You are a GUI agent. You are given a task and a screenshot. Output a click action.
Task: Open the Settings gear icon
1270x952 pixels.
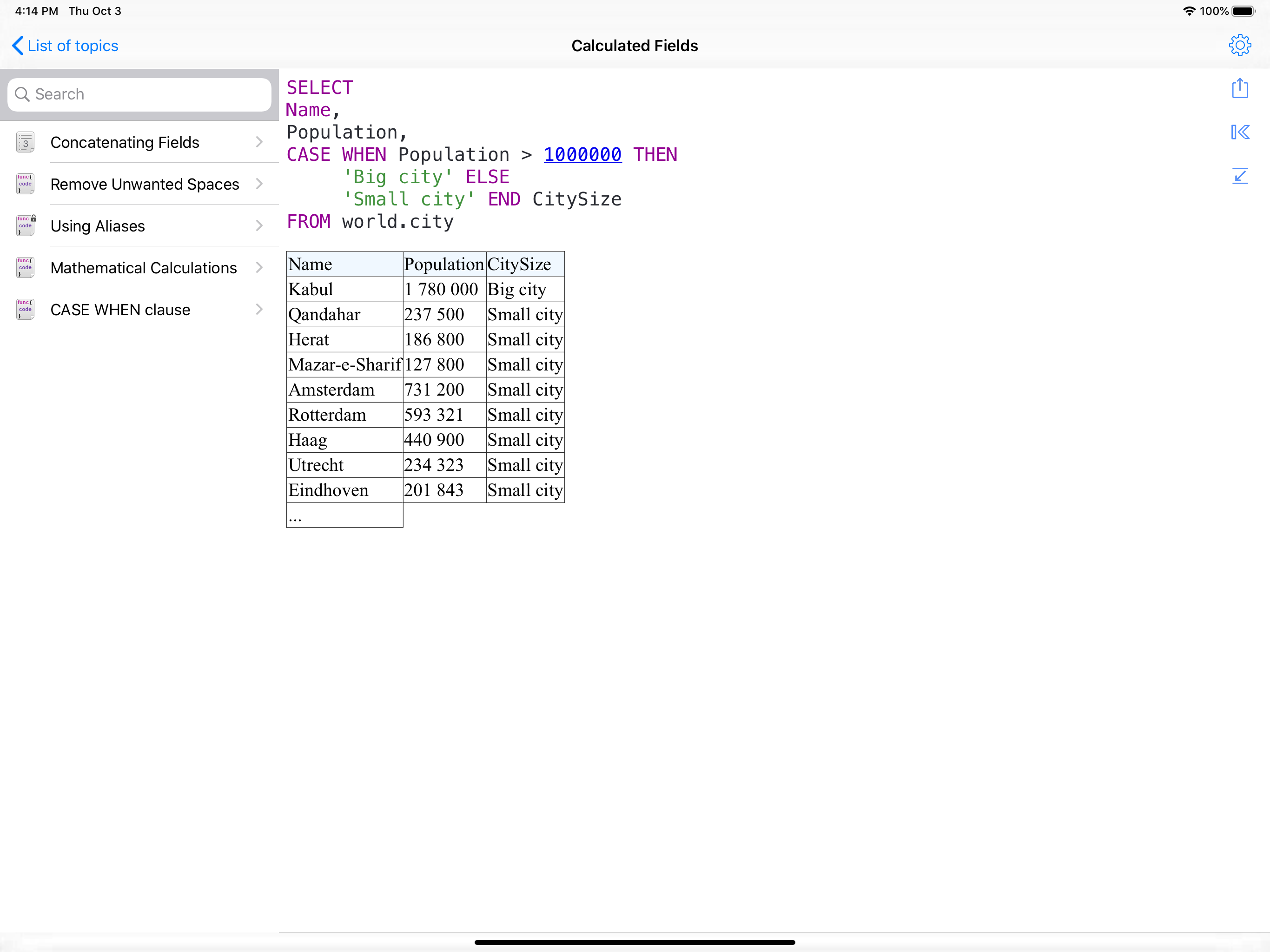pyautogui.click(x=1240, y=46)
